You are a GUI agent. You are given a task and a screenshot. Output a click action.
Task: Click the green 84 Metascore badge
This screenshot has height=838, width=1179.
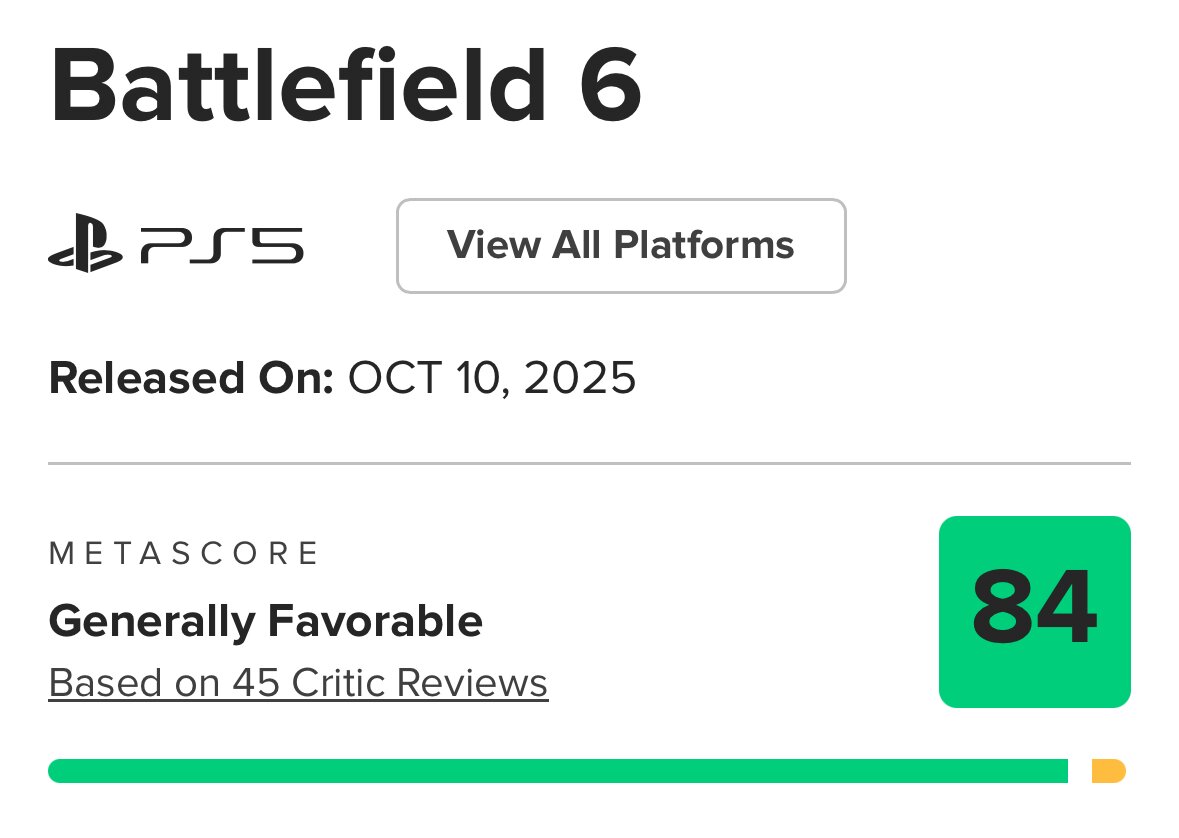[x=1034, y=611]
